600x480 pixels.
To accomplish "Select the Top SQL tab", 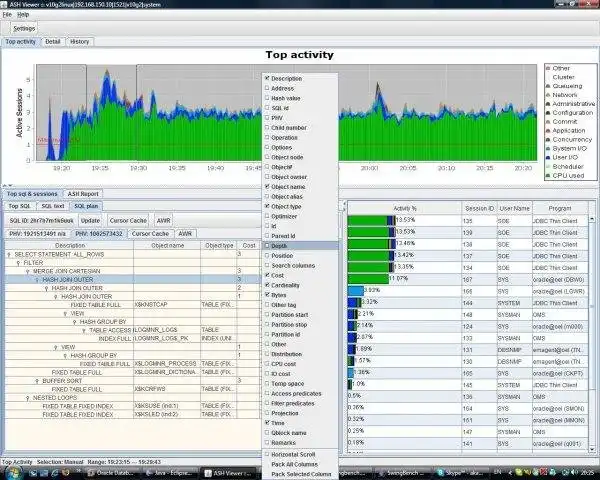I will coord(20,206).
